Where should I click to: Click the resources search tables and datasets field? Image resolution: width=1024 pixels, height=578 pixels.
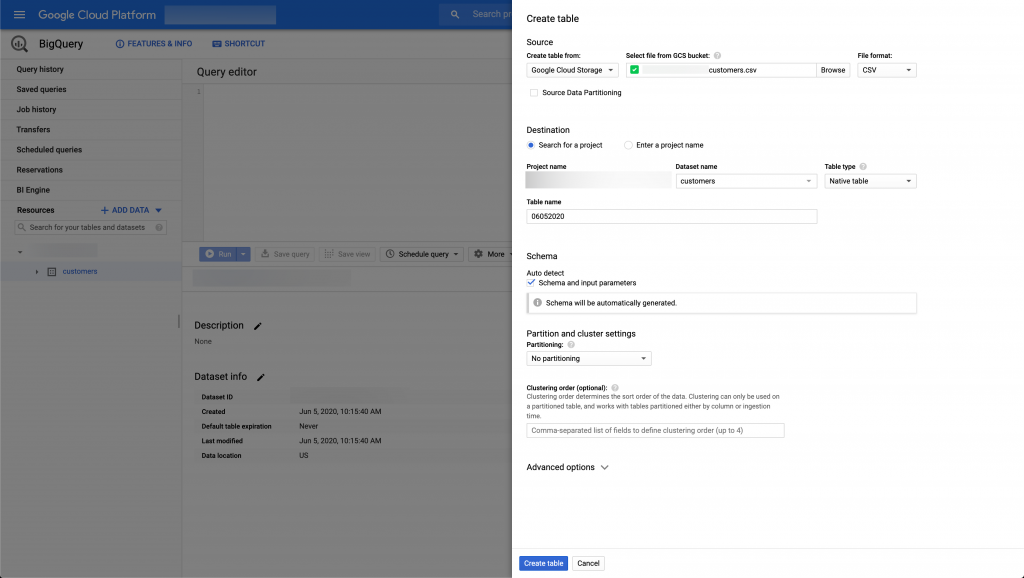[x=91, y=227]
